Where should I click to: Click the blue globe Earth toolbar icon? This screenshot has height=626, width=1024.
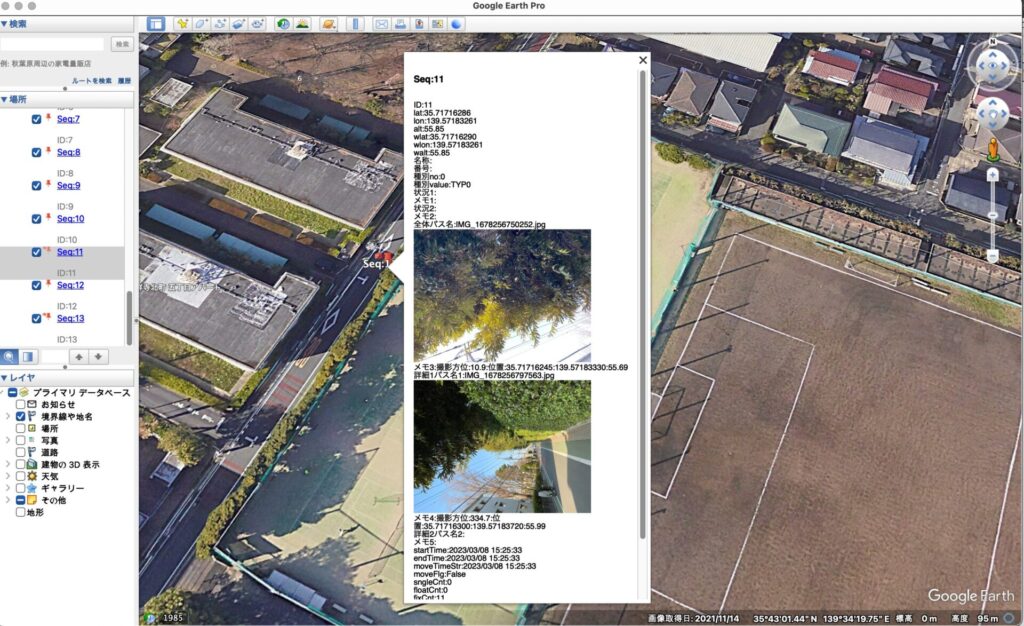456,24
